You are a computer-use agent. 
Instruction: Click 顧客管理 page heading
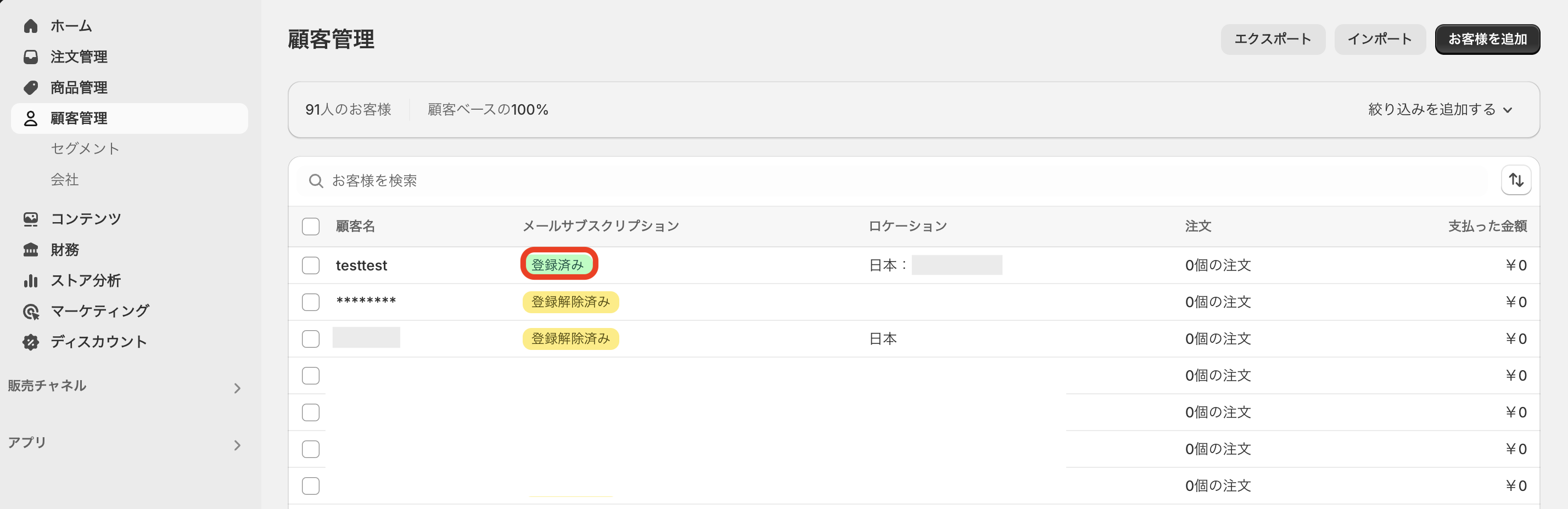pyautogui.click(x=331, y=39)
